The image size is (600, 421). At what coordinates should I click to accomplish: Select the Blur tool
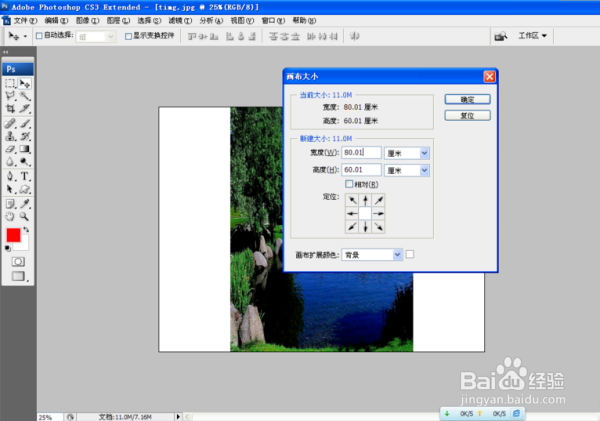click(10, 162)
